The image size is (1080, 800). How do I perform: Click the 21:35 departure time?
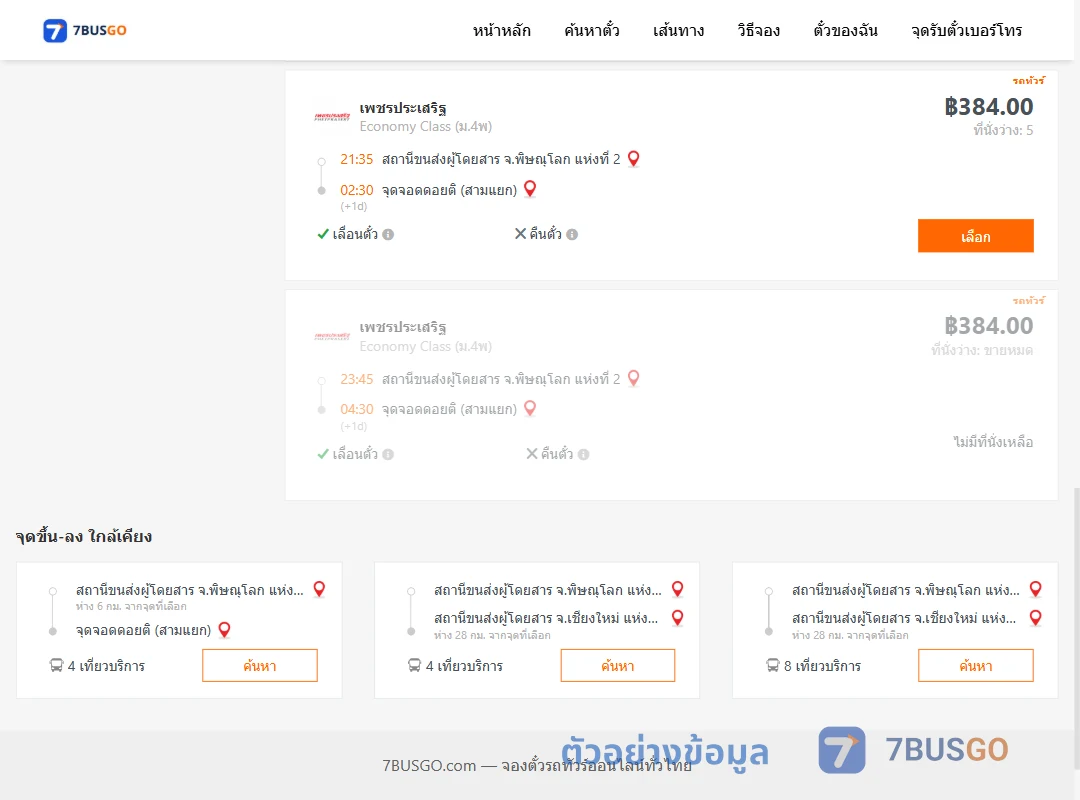coord(356,159)
